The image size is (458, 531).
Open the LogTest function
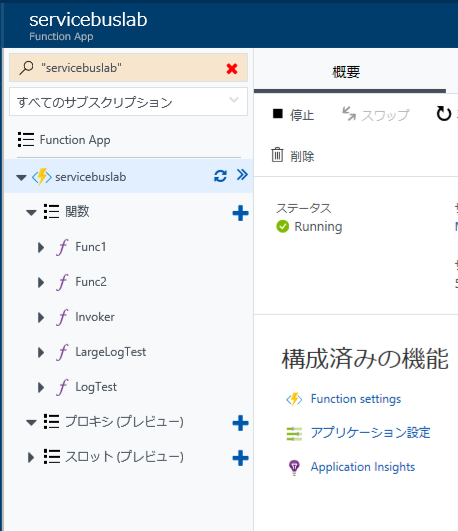(x=96, y=387)
